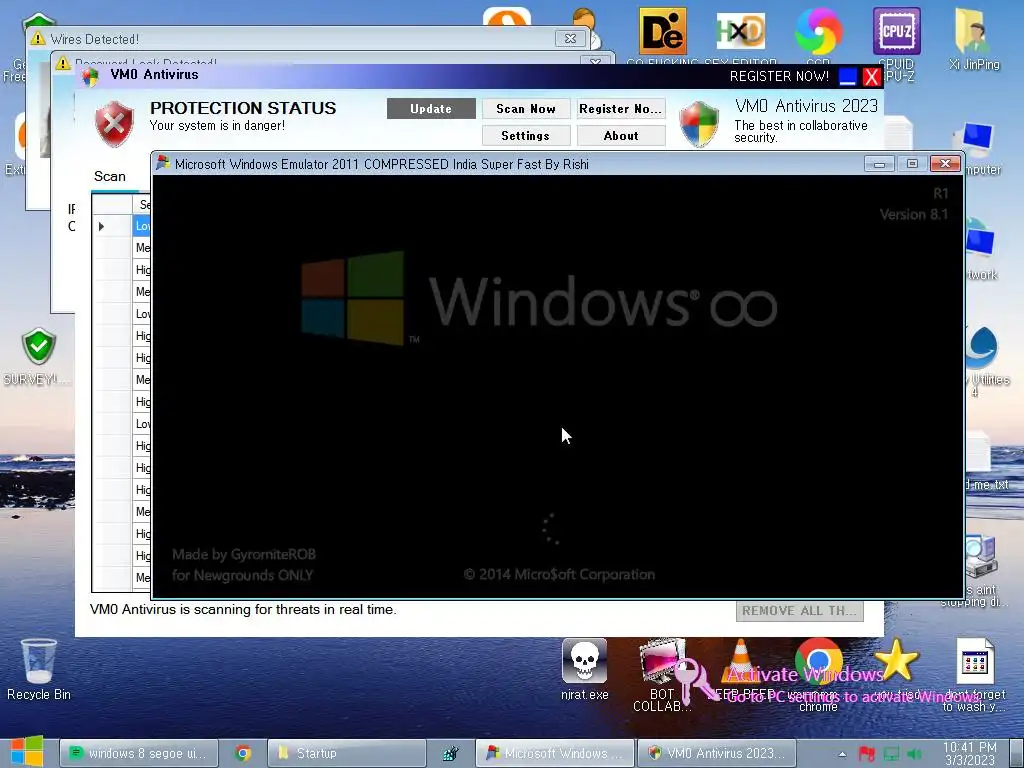Select the colorful pinwheel desktop icon
The height and width of the screenshot is (768, 1024).
tap(818, 31)
